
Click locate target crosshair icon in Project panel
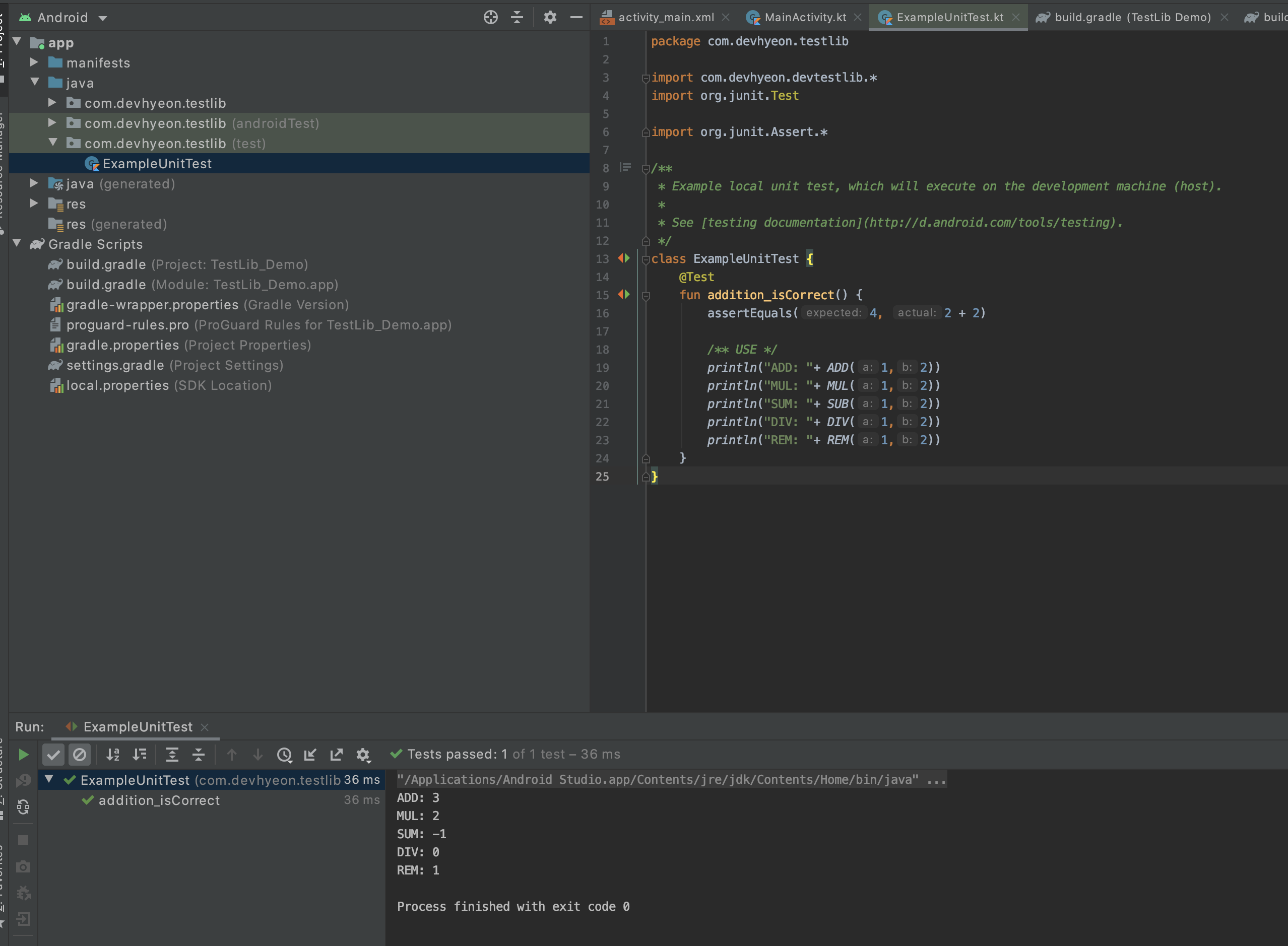pyautogui.click(x=490, y=17)
